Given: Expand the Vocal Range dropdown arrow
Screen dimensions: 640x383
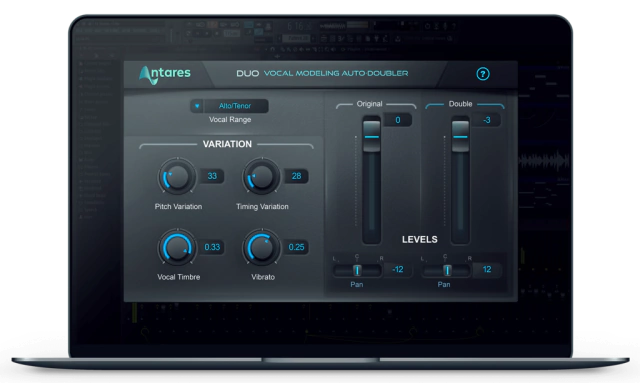Looking at the screenshot, I should click(197, 106).
